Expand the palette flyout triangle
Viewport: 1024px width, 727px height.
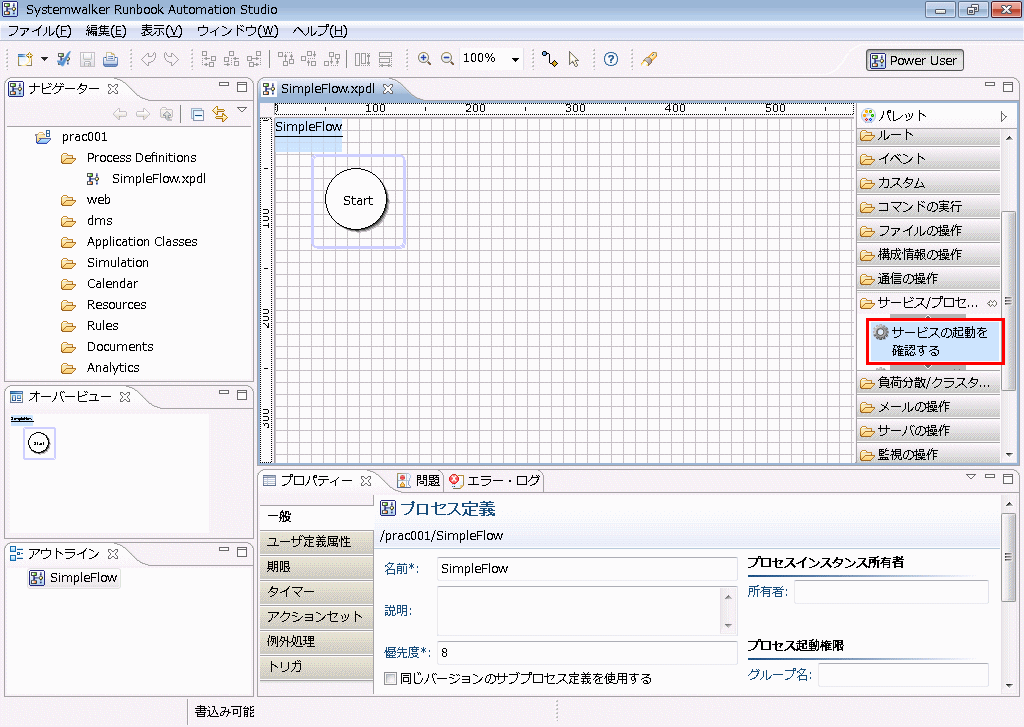(1004, 116)
